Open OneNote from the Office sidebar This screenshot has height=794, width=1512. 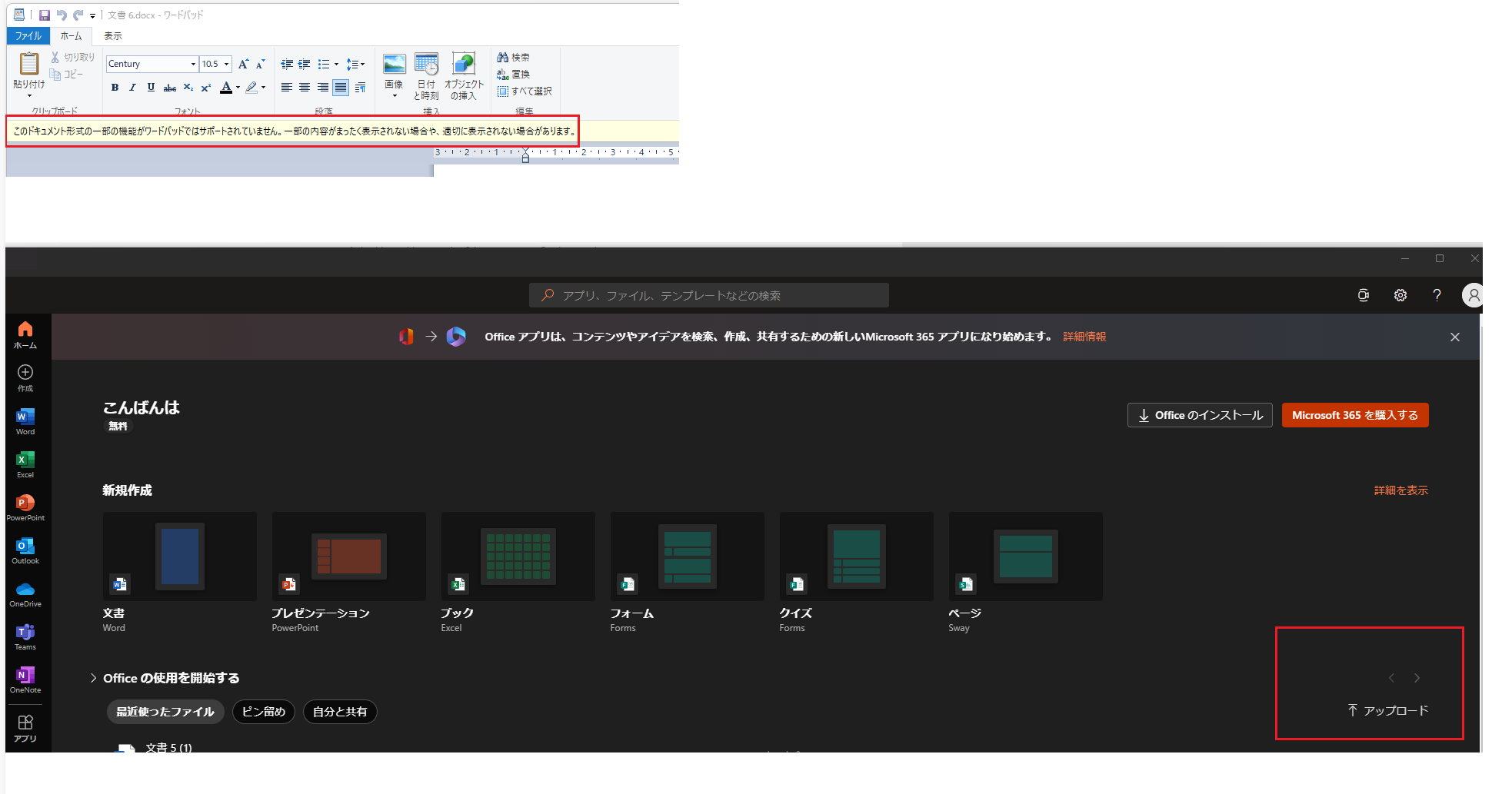point(25,679)
